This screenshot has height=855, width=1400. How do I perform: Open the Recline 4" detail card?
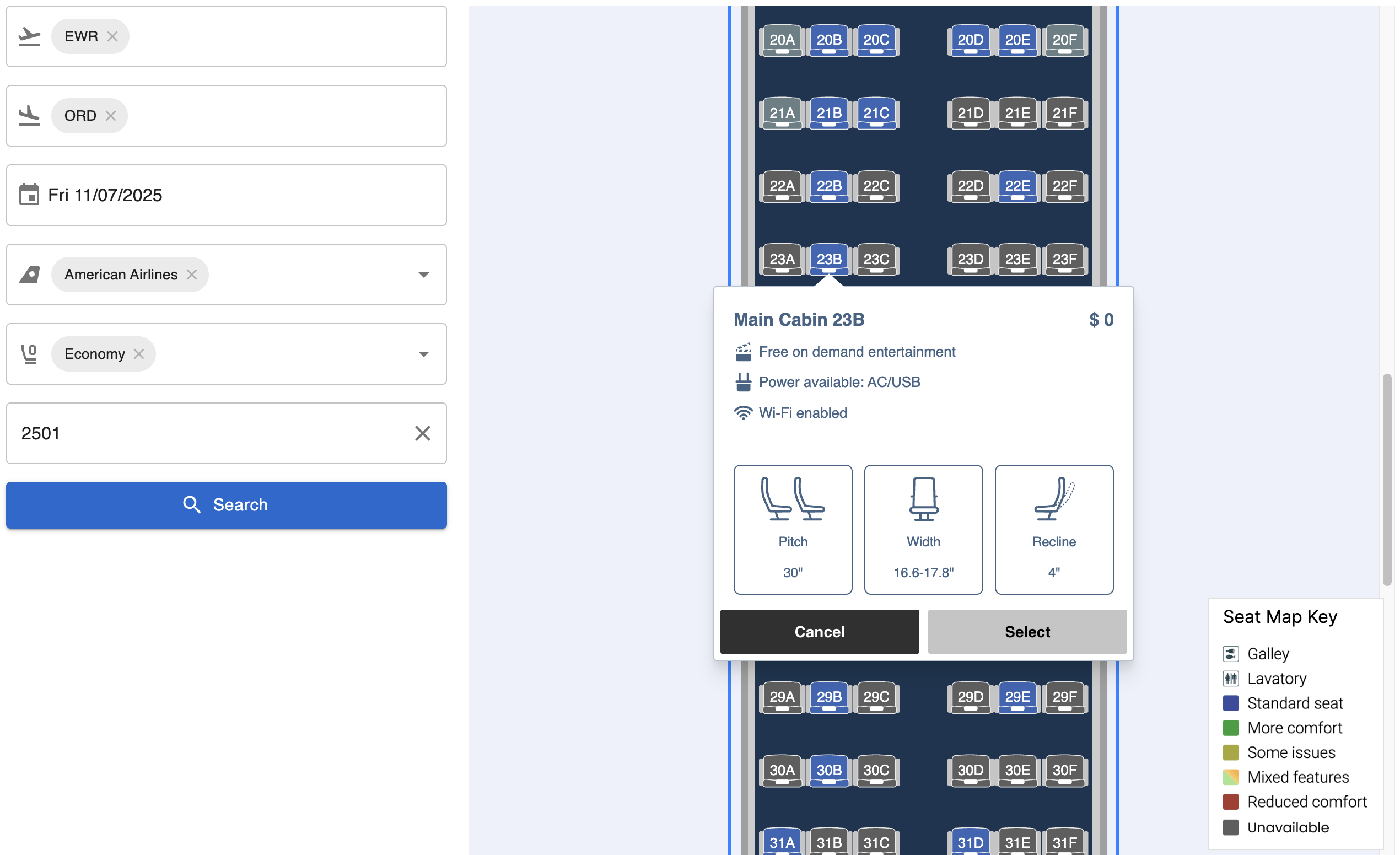(x=1054, y=530)
